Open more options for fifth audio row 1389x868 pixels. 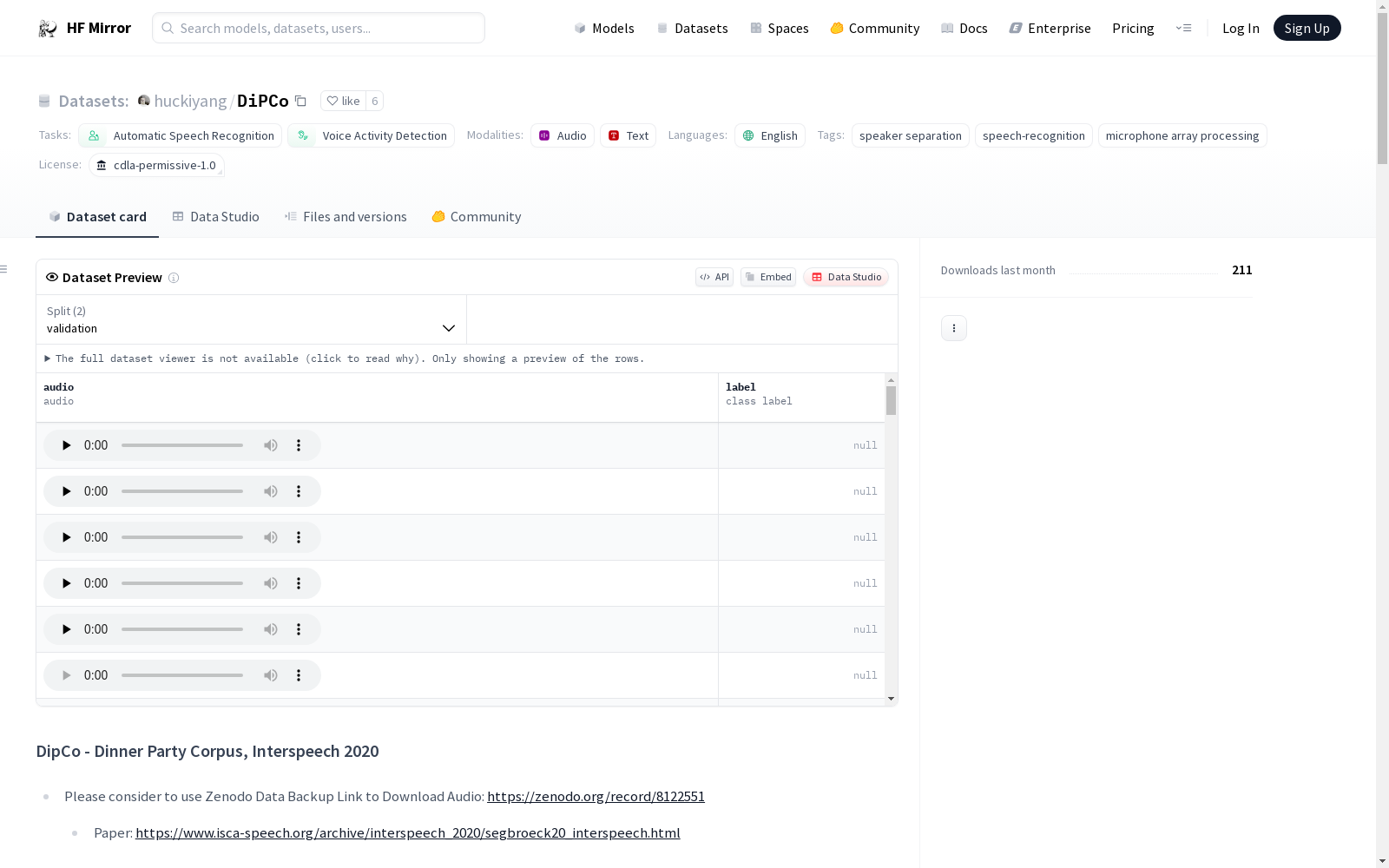click(299, 629)
